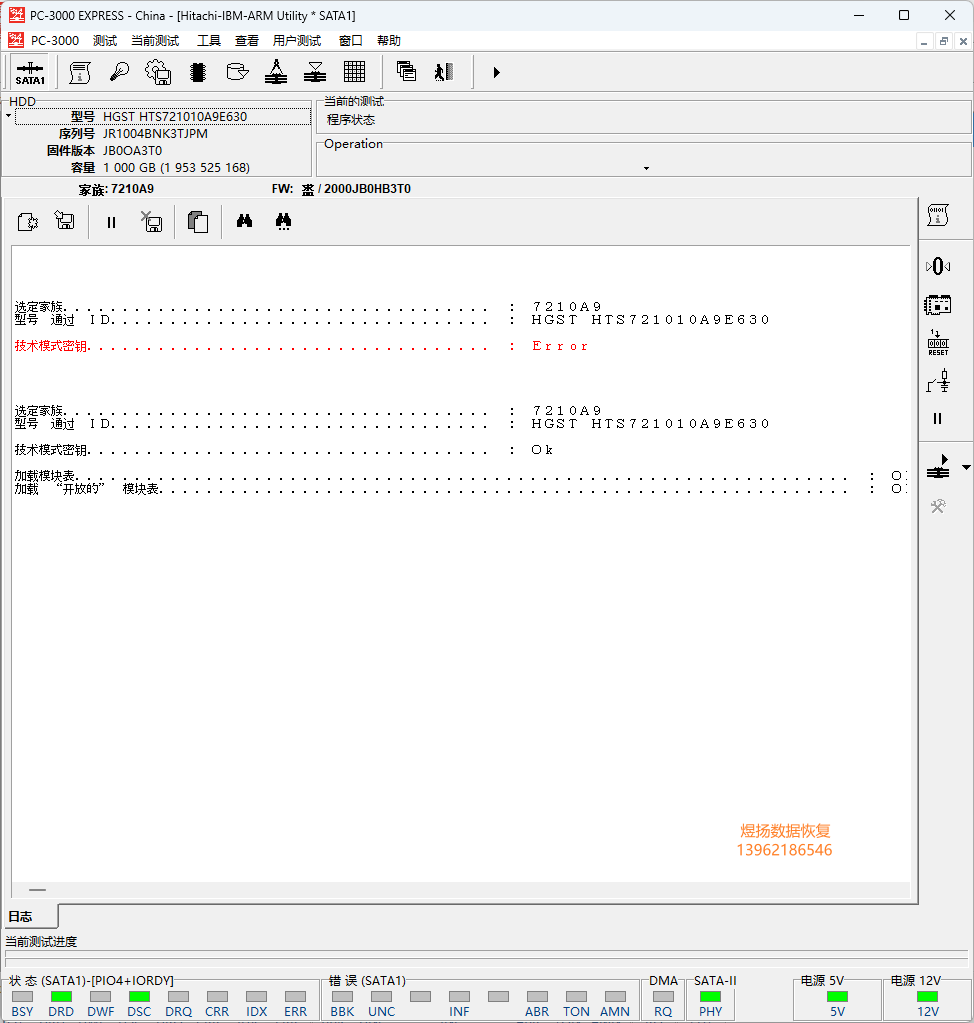This screenshot has height=1023, width=974.
Task: Open the grid sector map icon
Action: pyautogui.click(x=354, y=72)
